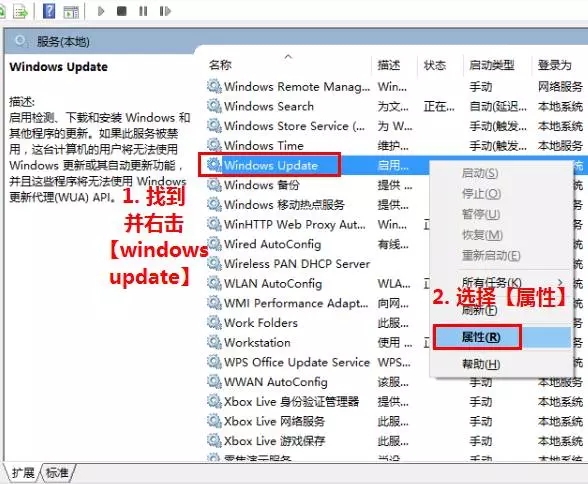
Task: Click the export list toolbar icon
Action: point(21,12)
